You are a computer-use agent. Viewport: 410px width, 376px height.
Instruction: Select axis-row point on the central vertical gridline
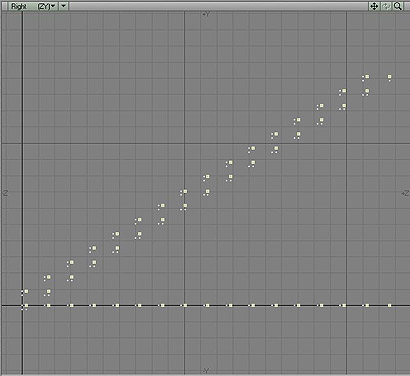[185, 305]
